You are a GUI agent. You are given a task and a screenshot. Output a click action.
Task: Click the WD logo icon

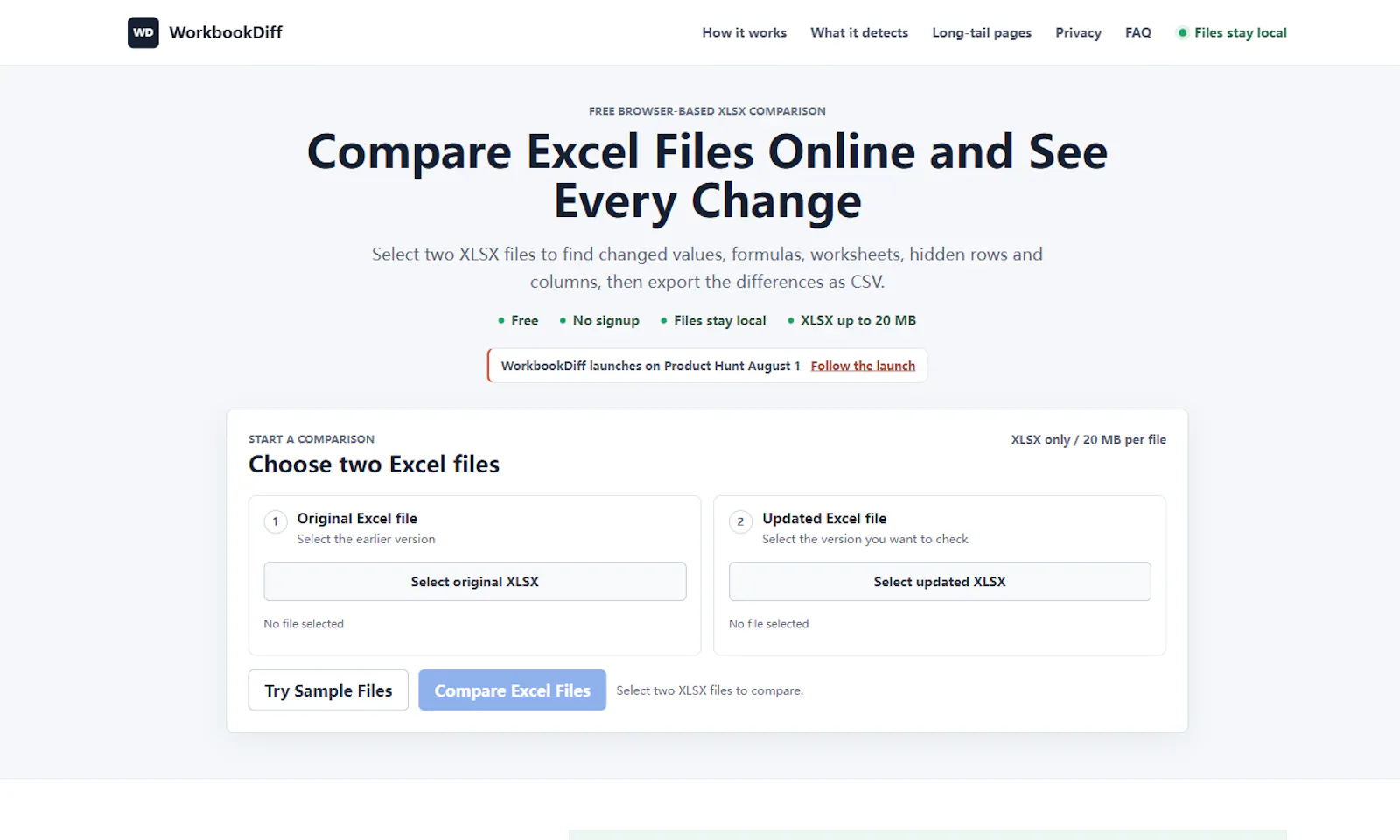[x=143, y=32]
